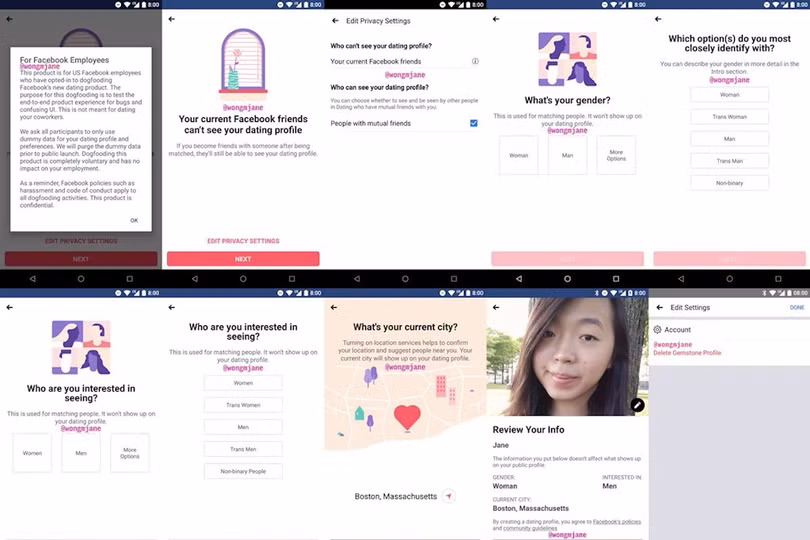Select Woman on What's your gender screen
The image size is (810, 540).
pos(519,155)
